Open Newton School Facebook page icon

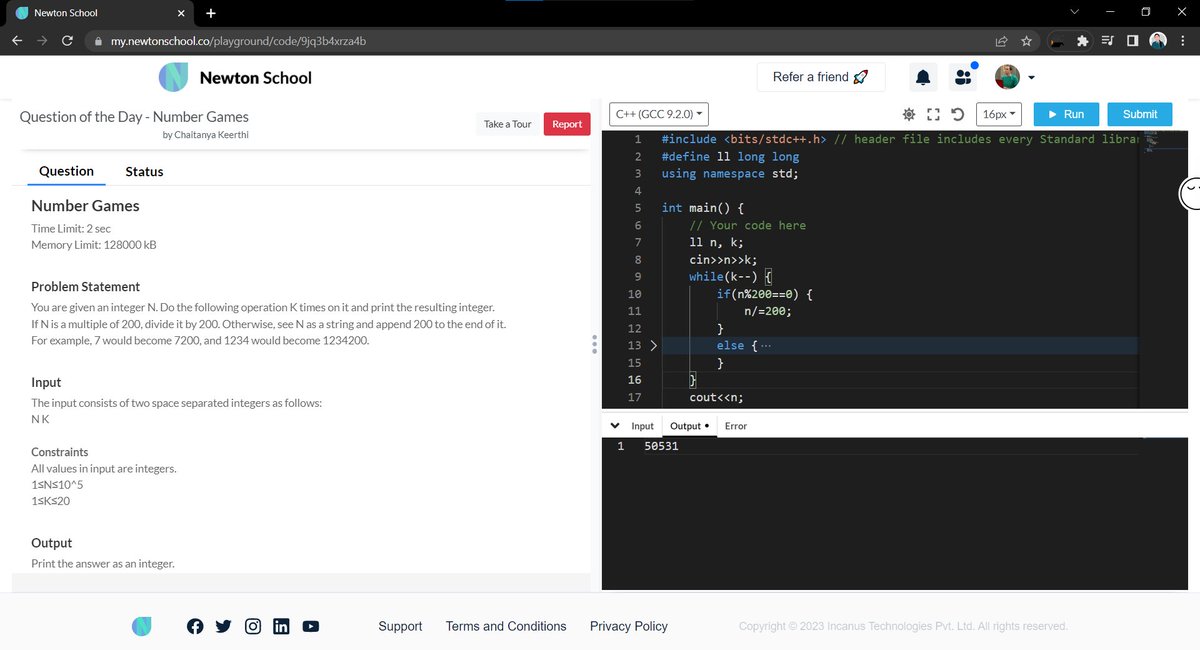point(195,626)
